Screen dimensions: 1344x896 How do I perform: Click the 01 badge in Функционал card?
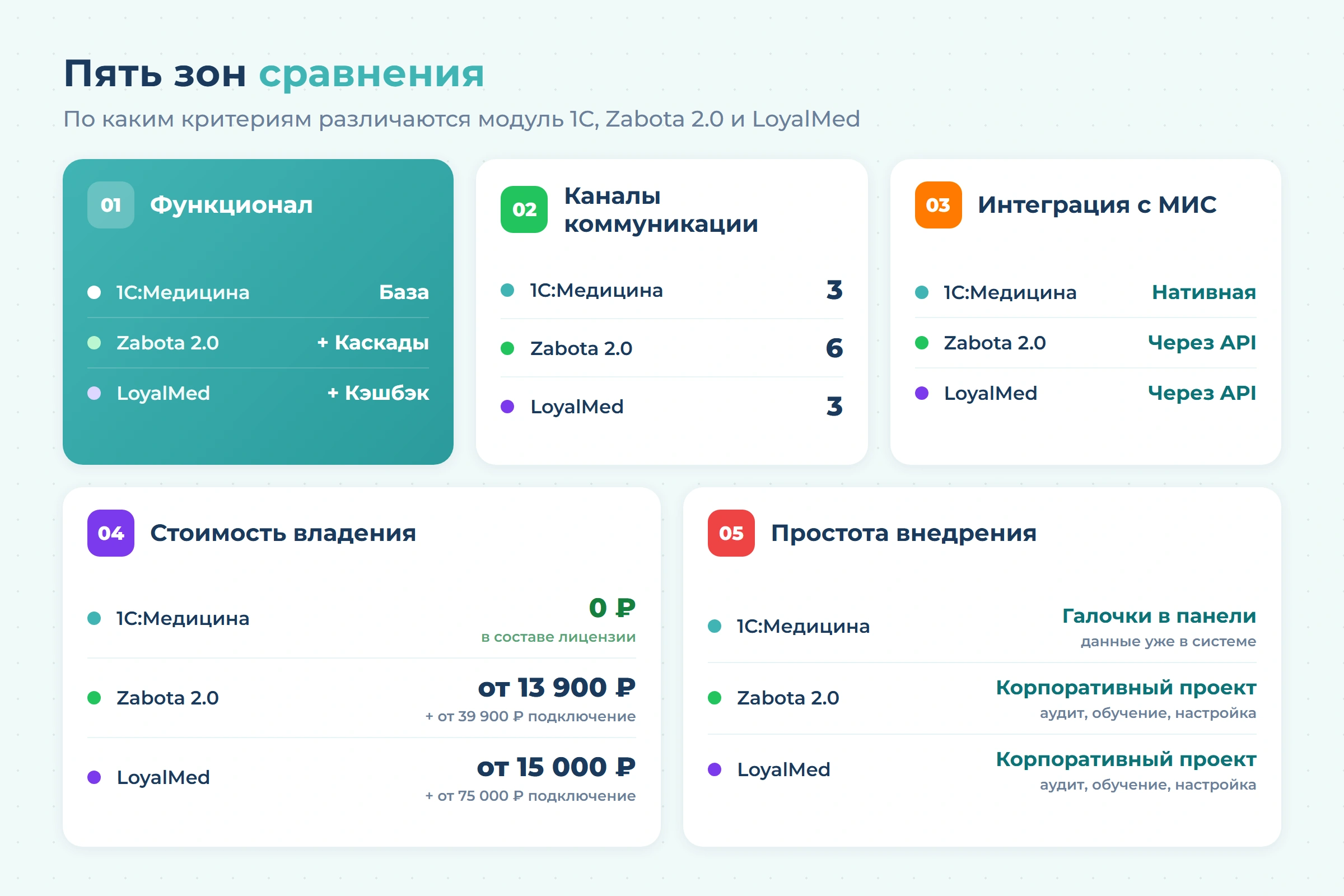click(x=111, y=205)
